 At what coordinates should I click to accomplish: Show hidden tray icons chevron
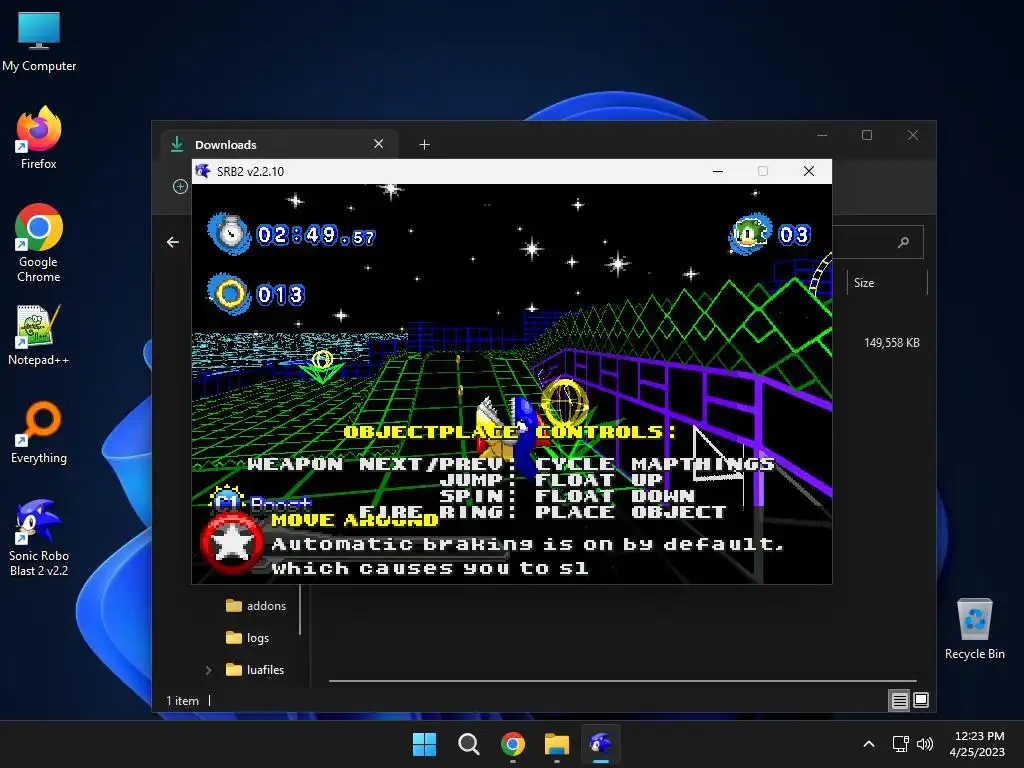869,744
